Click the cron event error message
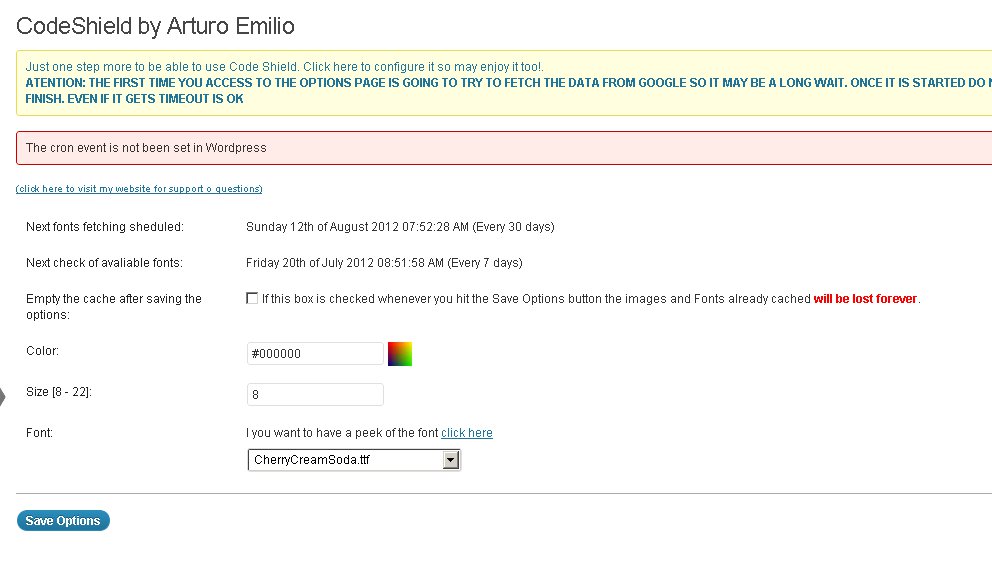992x572 pixels. pyautogui.click(x=146, y=148)
